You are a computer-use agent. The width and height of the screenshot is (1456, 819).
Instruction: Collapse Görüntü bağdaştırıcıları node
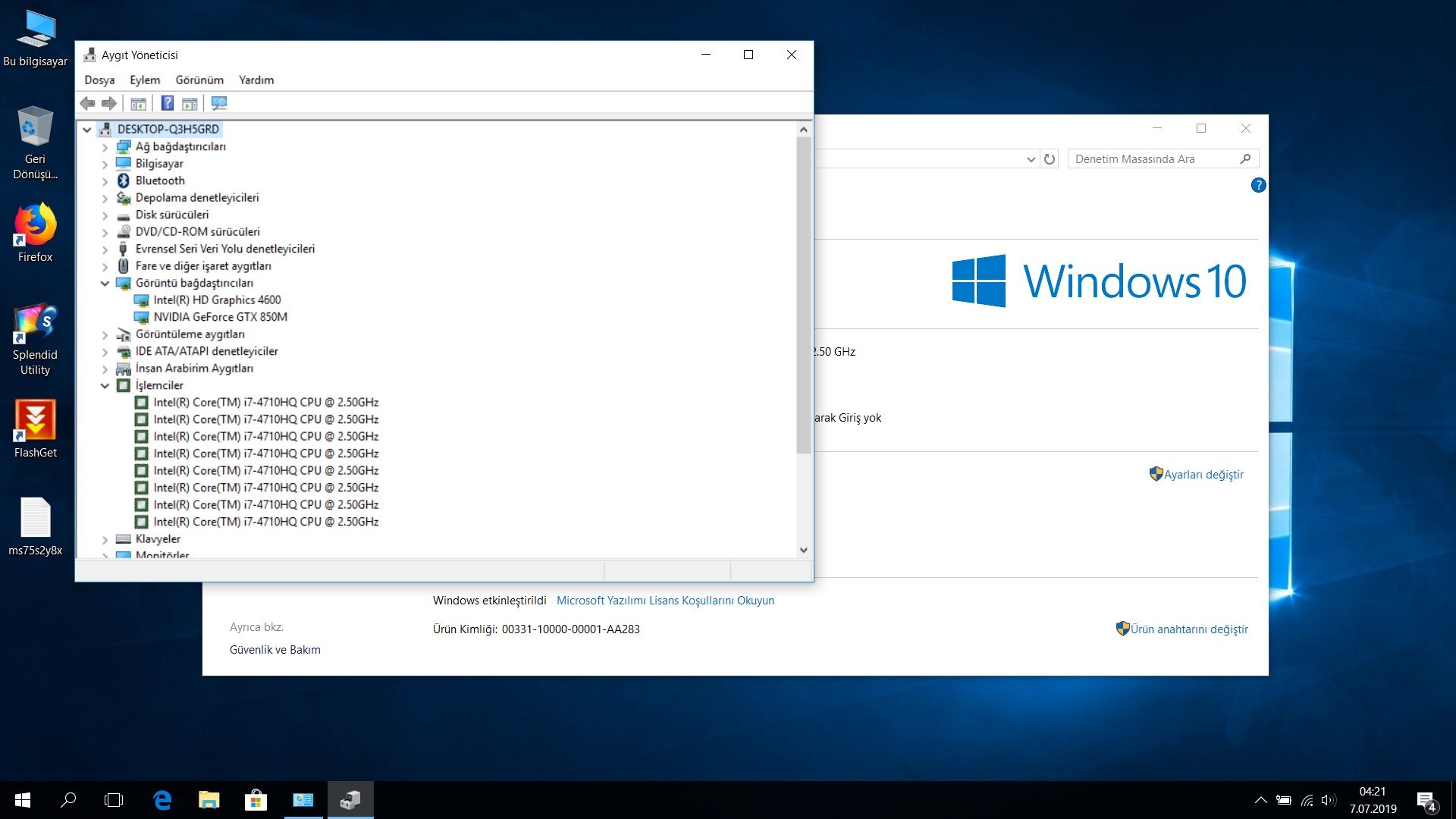click(105, 284)
